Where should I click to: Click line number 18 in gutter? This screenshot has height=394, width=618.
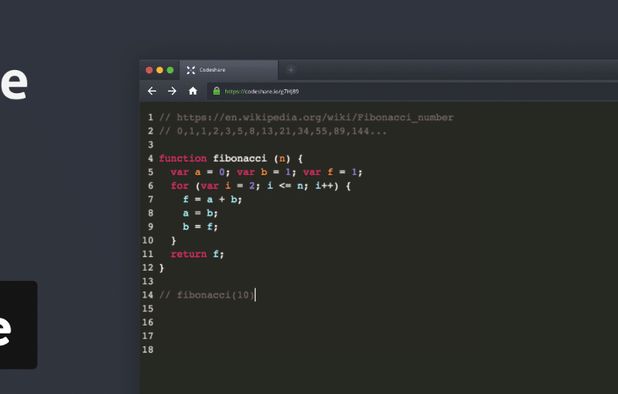tap(148, 349)
